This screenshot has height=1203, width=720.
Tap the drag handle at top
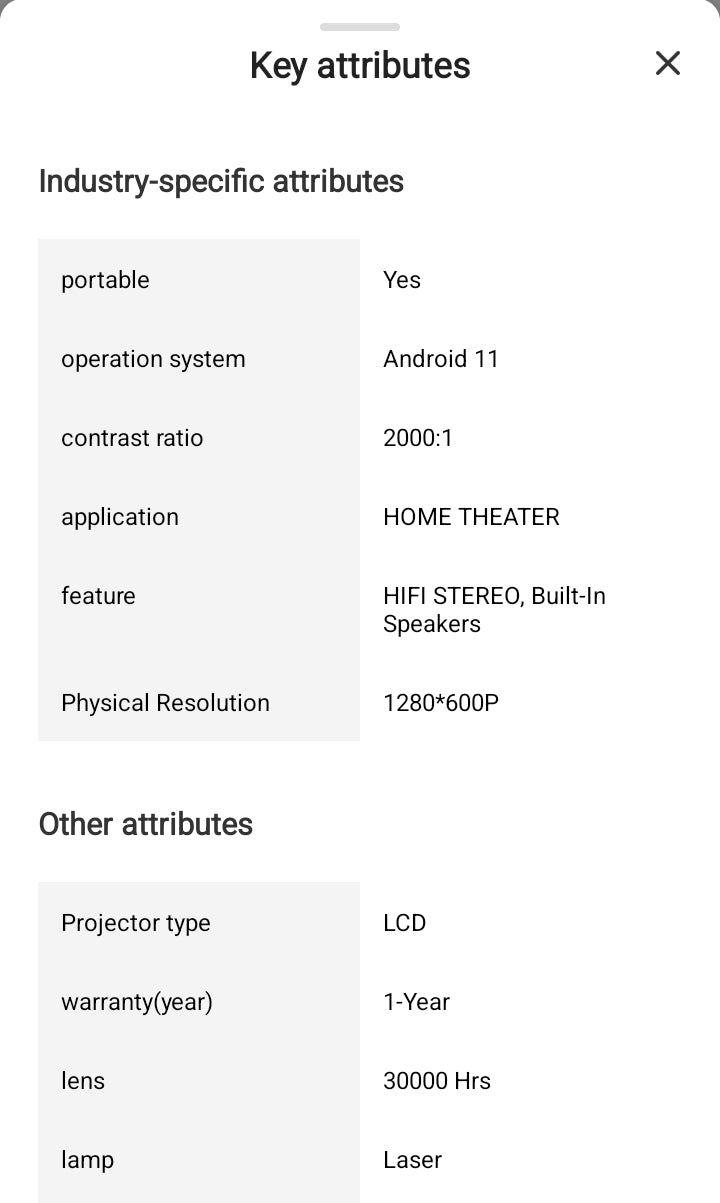coord(360,27)
